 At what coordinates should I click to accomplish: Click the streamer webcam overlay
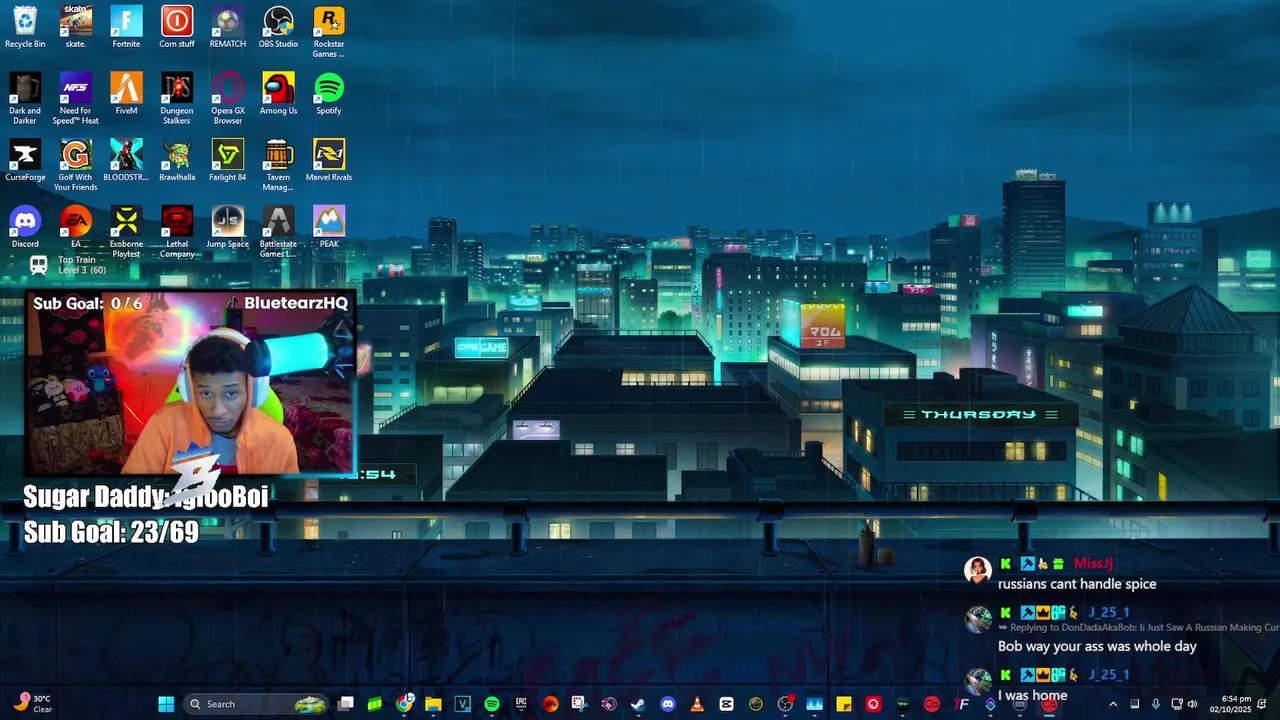pyautogui.click(x=190, y=383)
